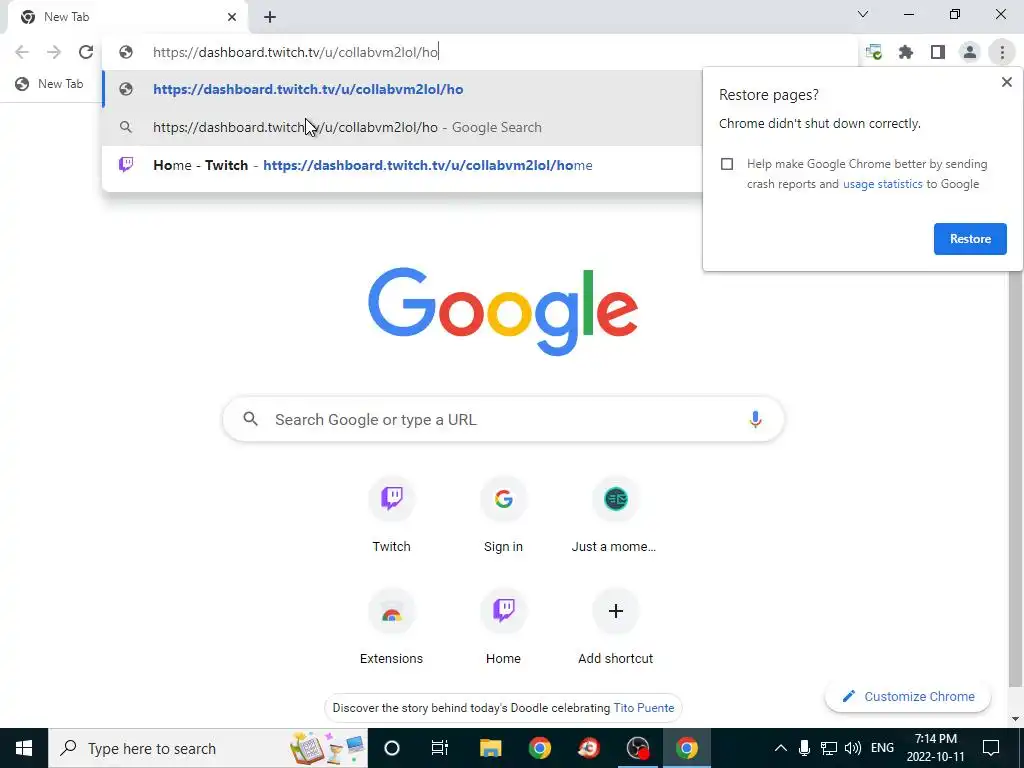
Task: Open a new tab with plus button
Action: [x=270, y=17]
